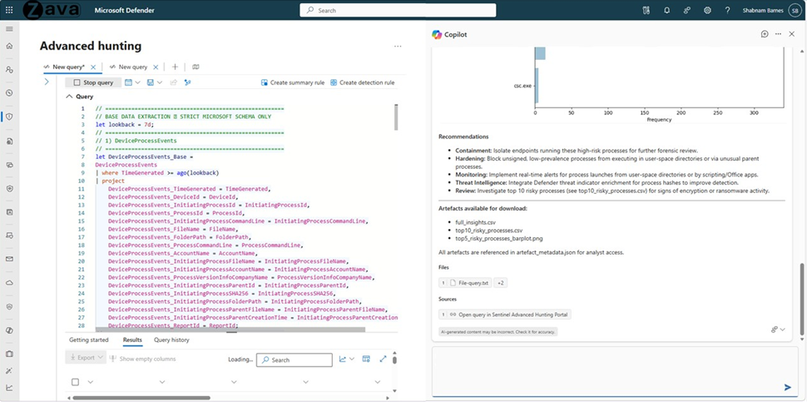Close the first New query* tab
This screenshot has width=807, height=402.
point(93,67)
